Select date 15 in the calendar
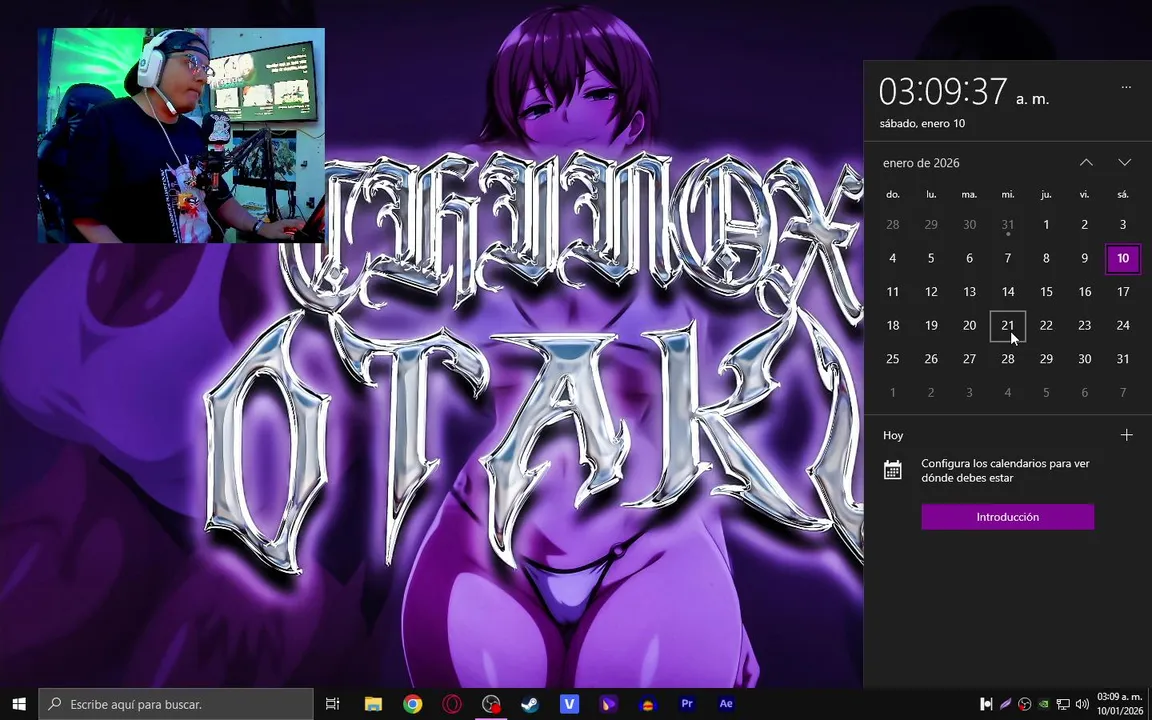Viewport: 1152px width, 720px height. [1046, 292]
